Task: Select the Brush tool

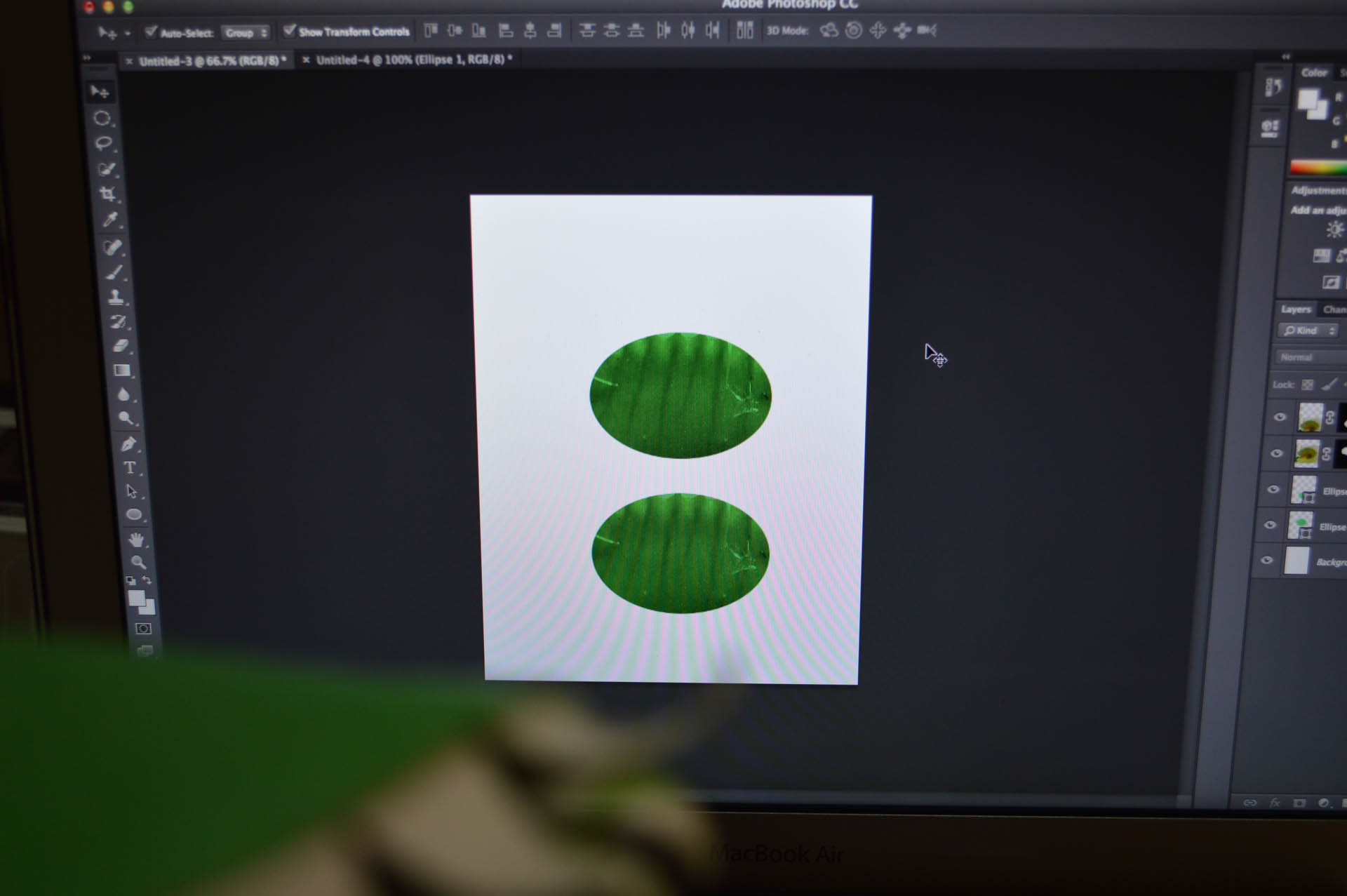Action: [x=114, y=272]
